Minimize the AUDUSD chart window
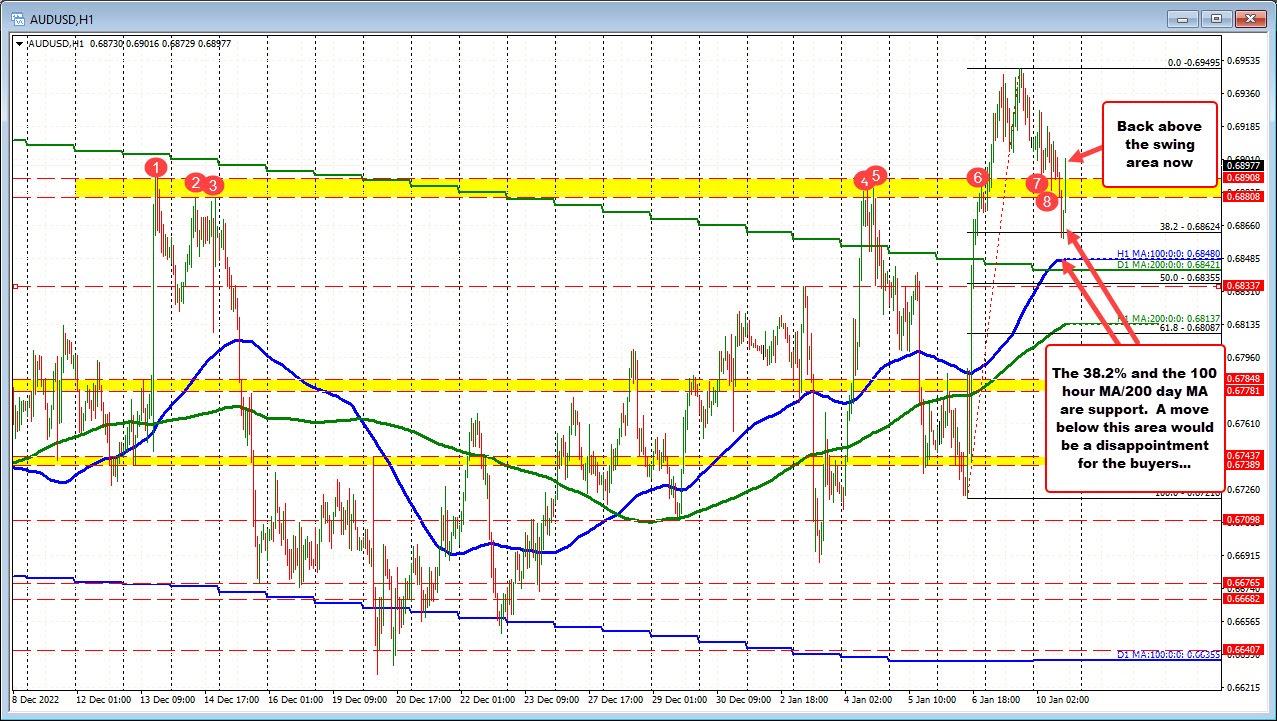The image size is (1277, 721). coord(1187,17)
